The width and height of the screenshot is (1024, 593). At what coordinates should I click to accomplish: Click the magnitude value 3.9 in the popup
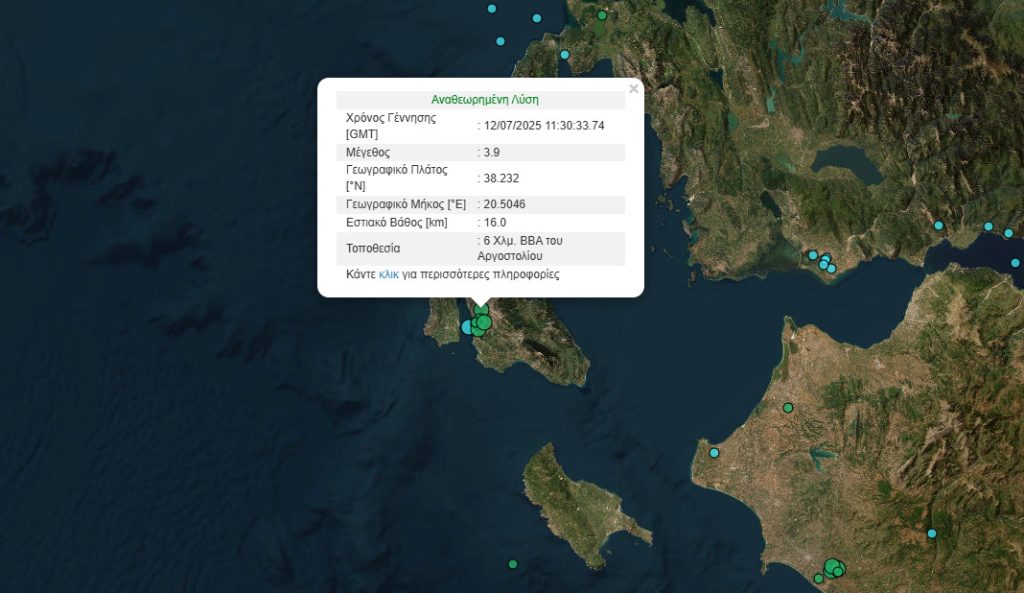(492, 152)
